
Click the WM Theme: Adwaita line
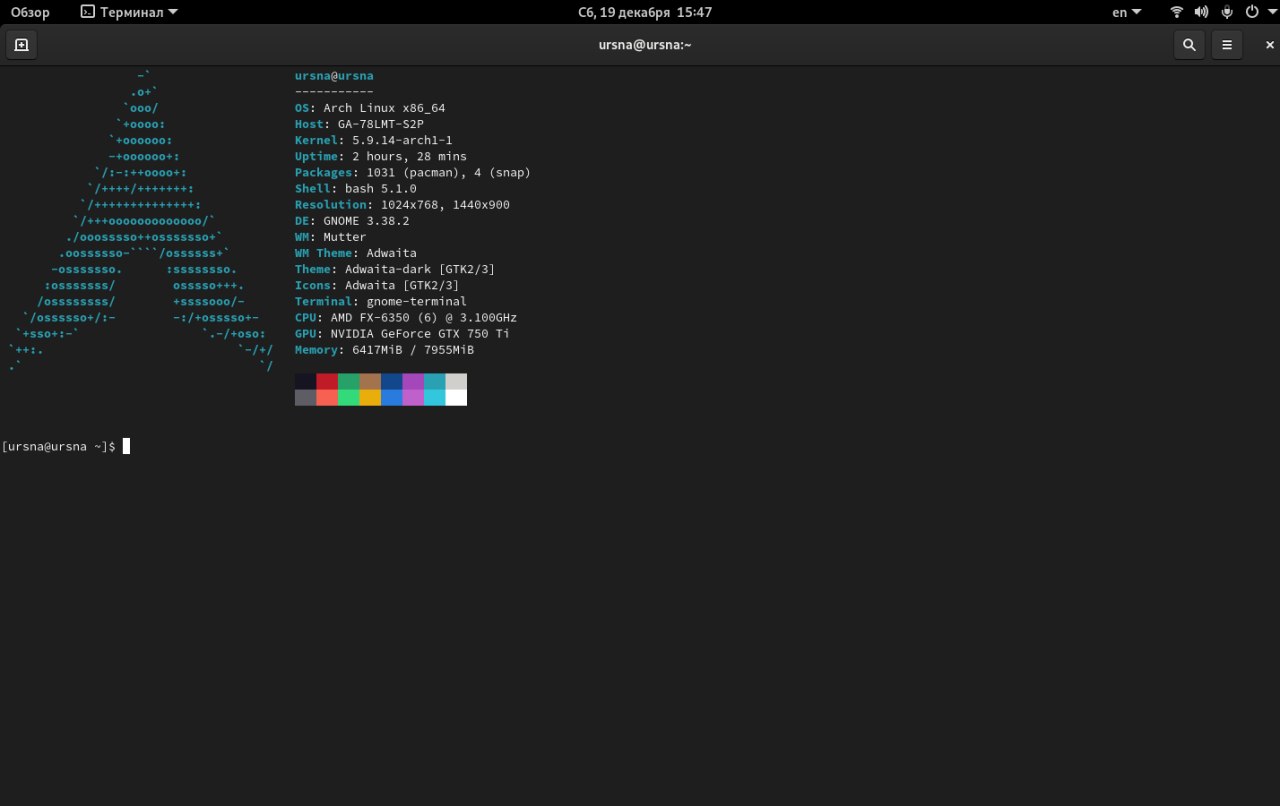click(356, 253)
